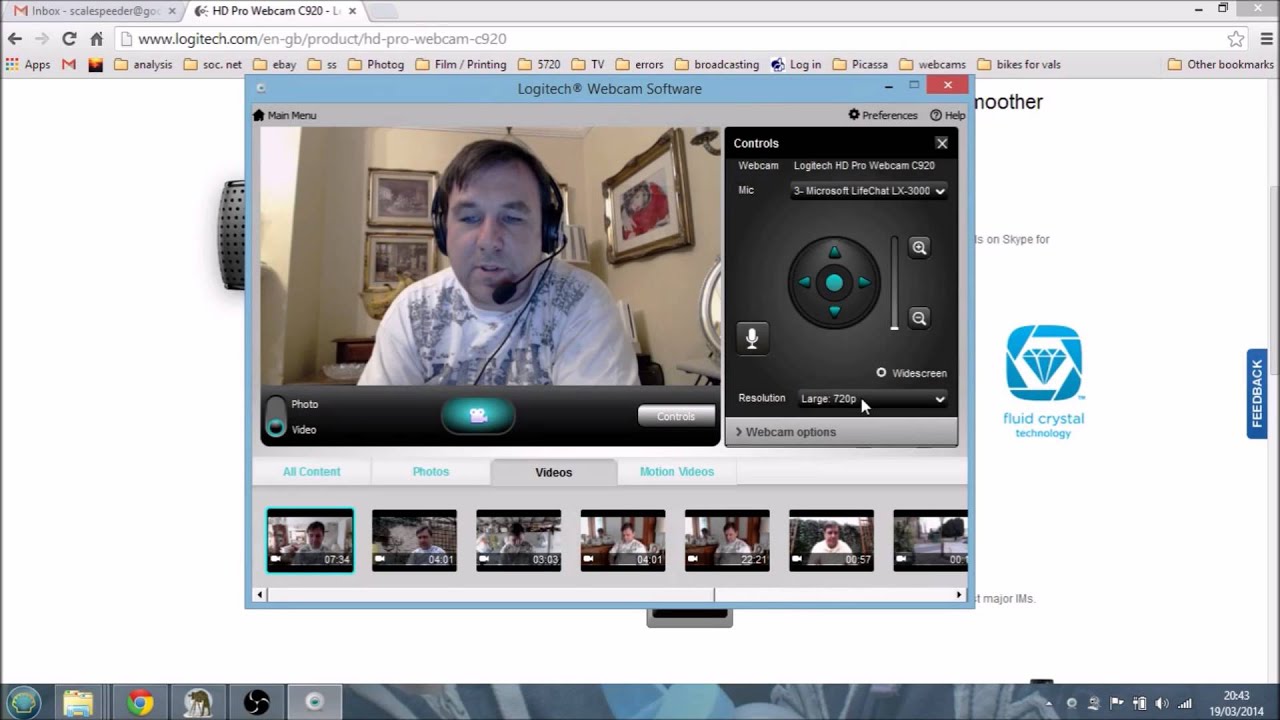The width and height of the screenshot is (1280, 720).
Task: Click the Controls button
Action: pos(676,416)
